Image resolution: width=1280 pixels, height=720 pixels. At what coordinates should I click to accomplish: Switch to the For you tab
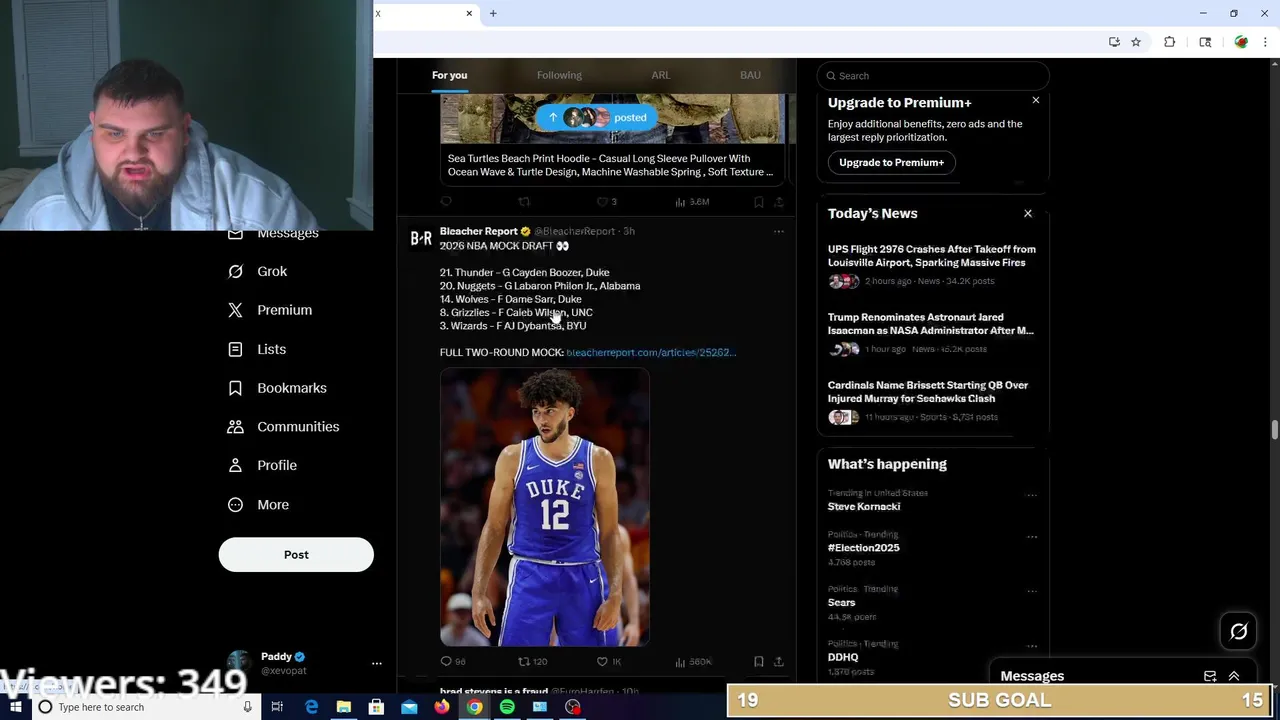[x=449, y=75]
